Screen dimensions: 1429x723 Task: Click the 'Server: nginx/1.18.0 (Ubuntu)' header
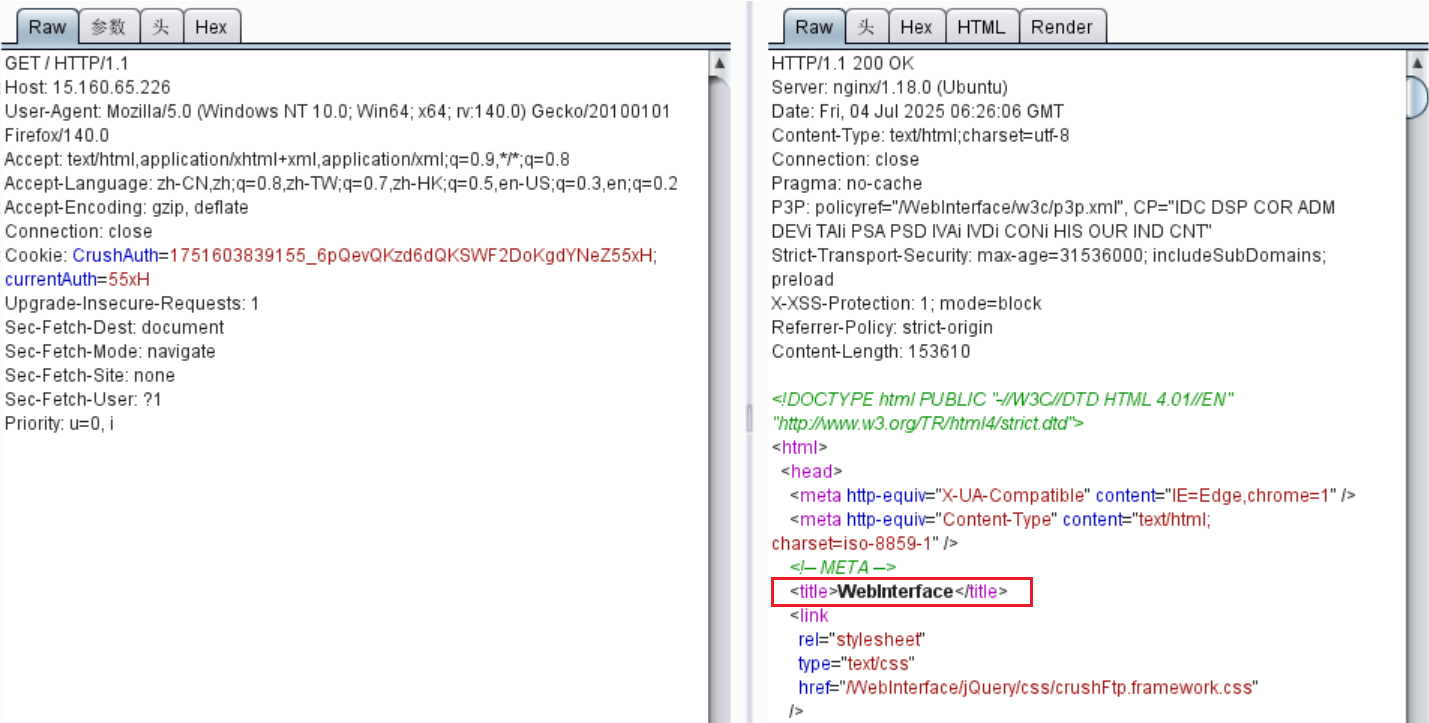[889, 87]
